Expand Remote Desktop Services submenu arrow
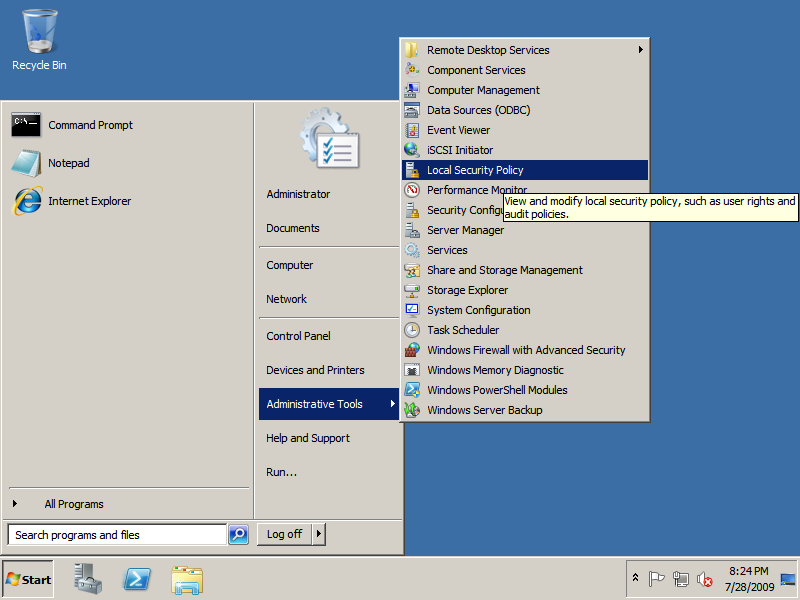 tap(640, 49)
